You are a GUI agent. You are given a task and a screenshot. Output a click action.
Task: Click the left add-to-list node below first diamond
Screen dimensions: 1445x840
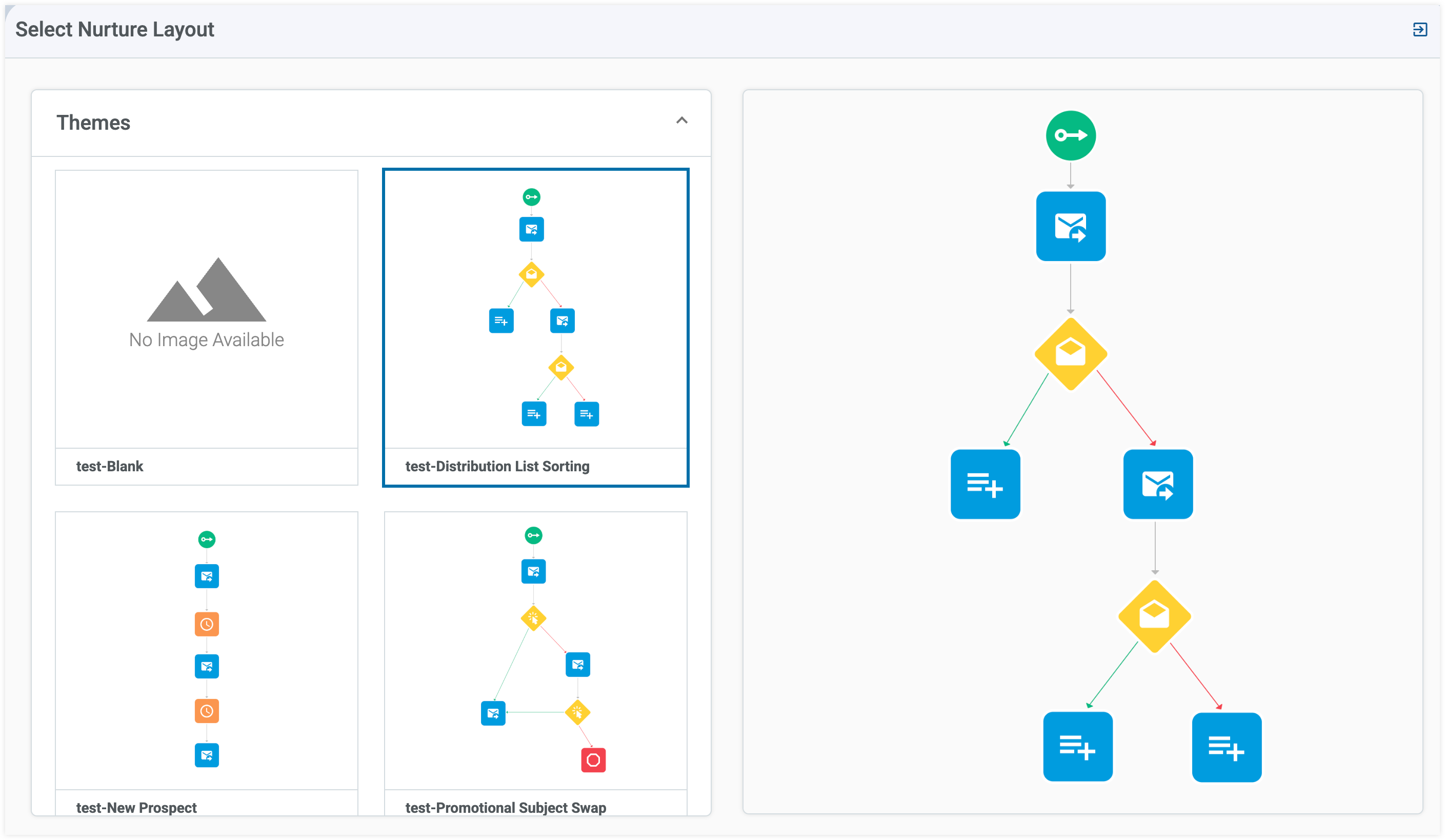(x=985, y=484)
